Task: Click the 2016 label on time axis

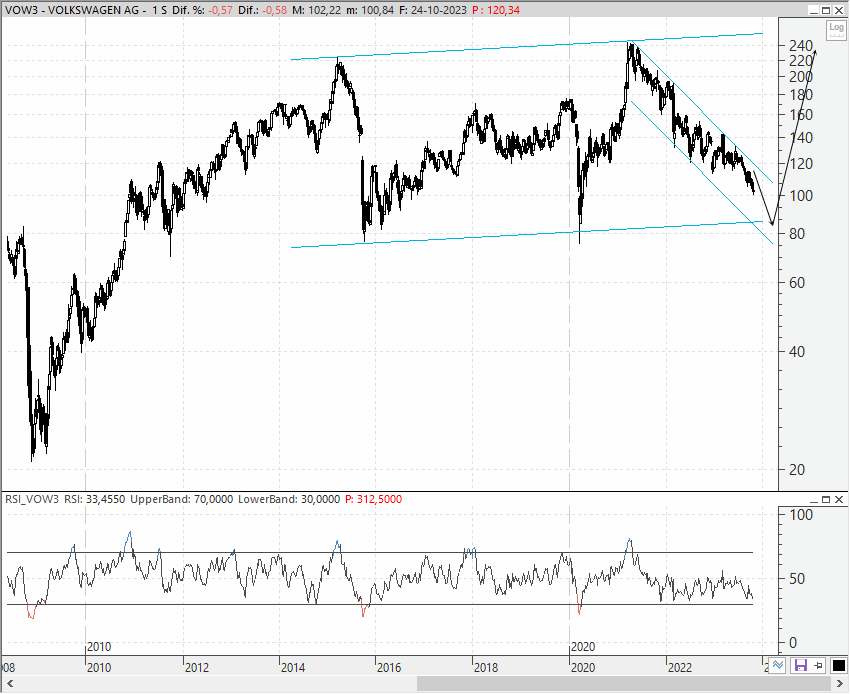Action: pos(389,667)
